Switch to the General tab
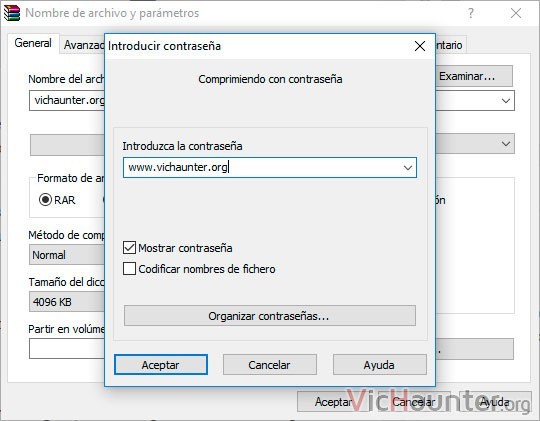 (x=33, y=43)
